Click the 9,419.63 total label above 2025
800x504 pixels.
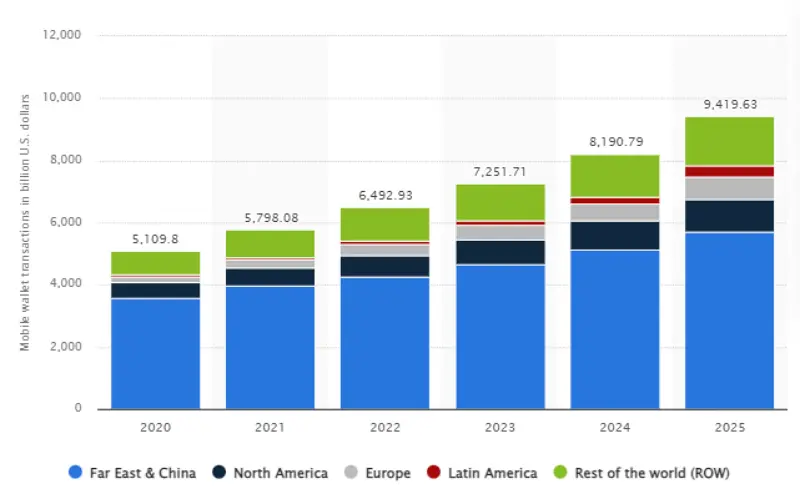click(729, 102)
